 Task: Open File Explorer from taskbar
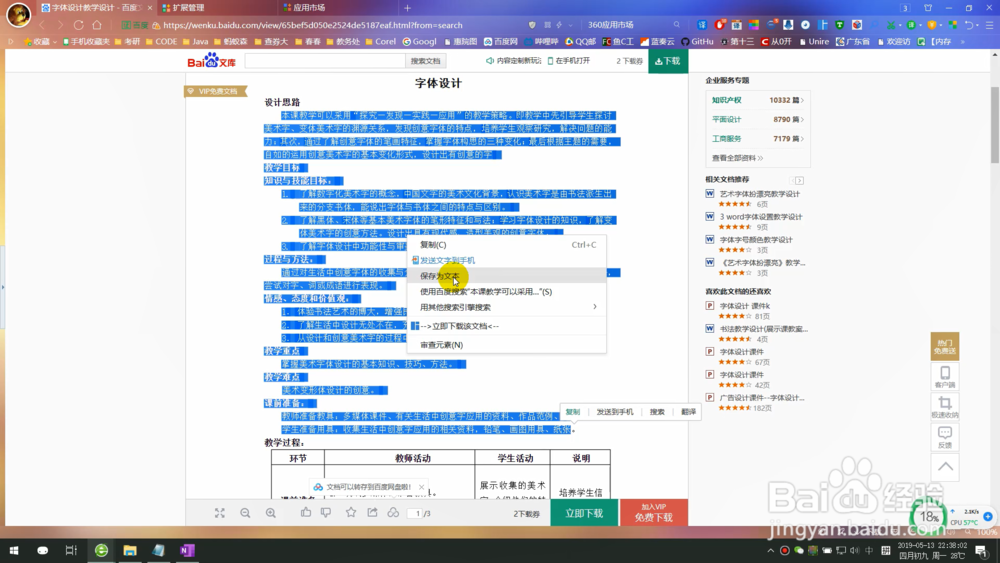[x=129, y=550]
